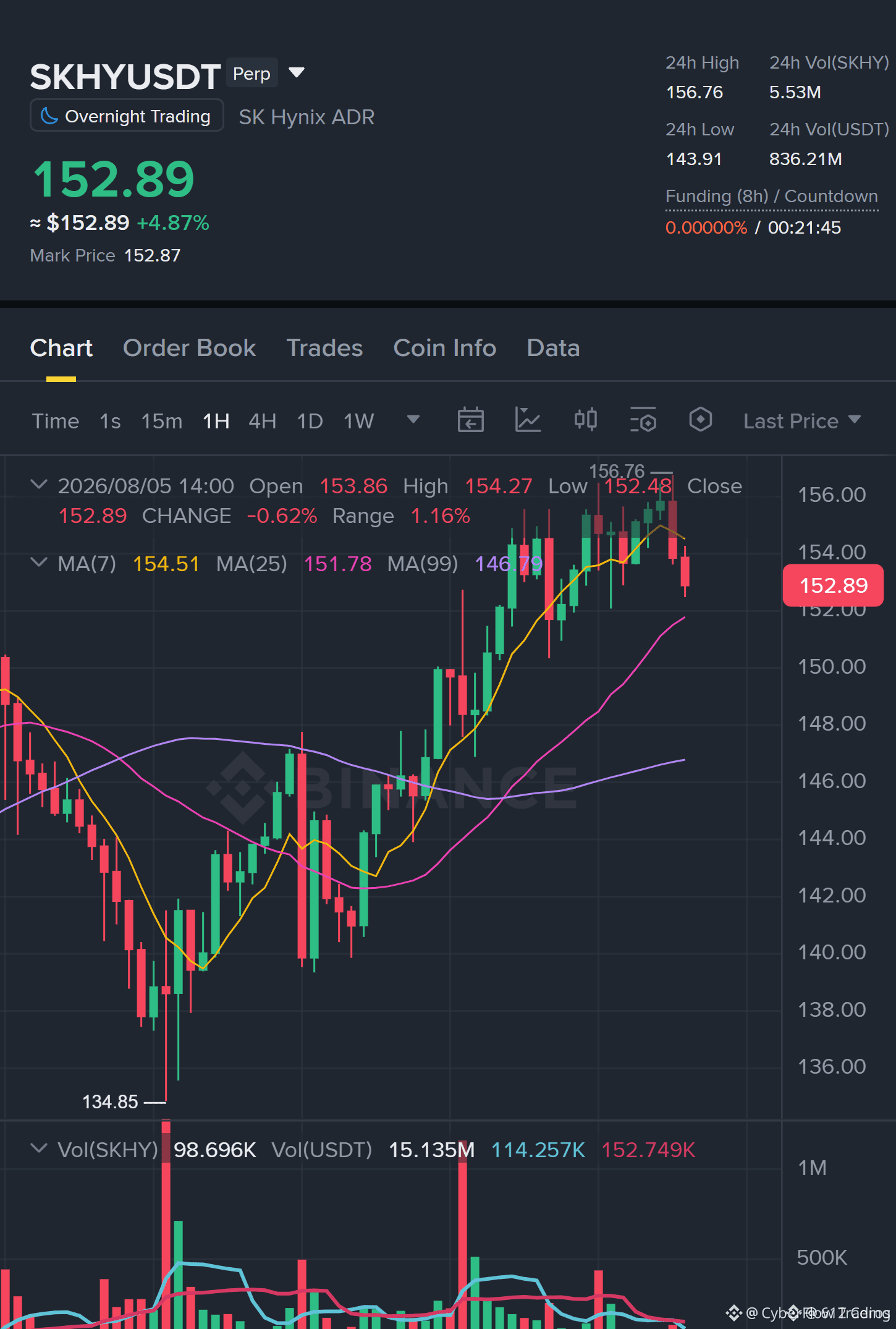The height and width of the screenshot is (1329, 896).
Task: Click the Overnight Trading badge
Action: pos(127,116)
